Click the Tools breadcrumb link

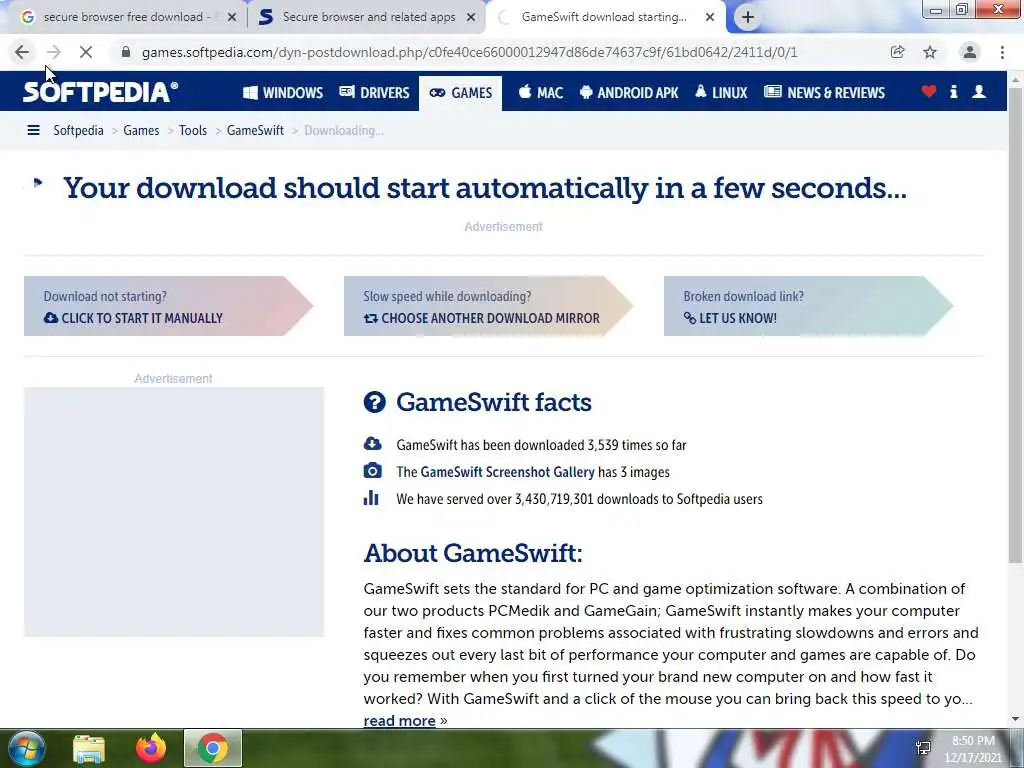tap(193, 131)
